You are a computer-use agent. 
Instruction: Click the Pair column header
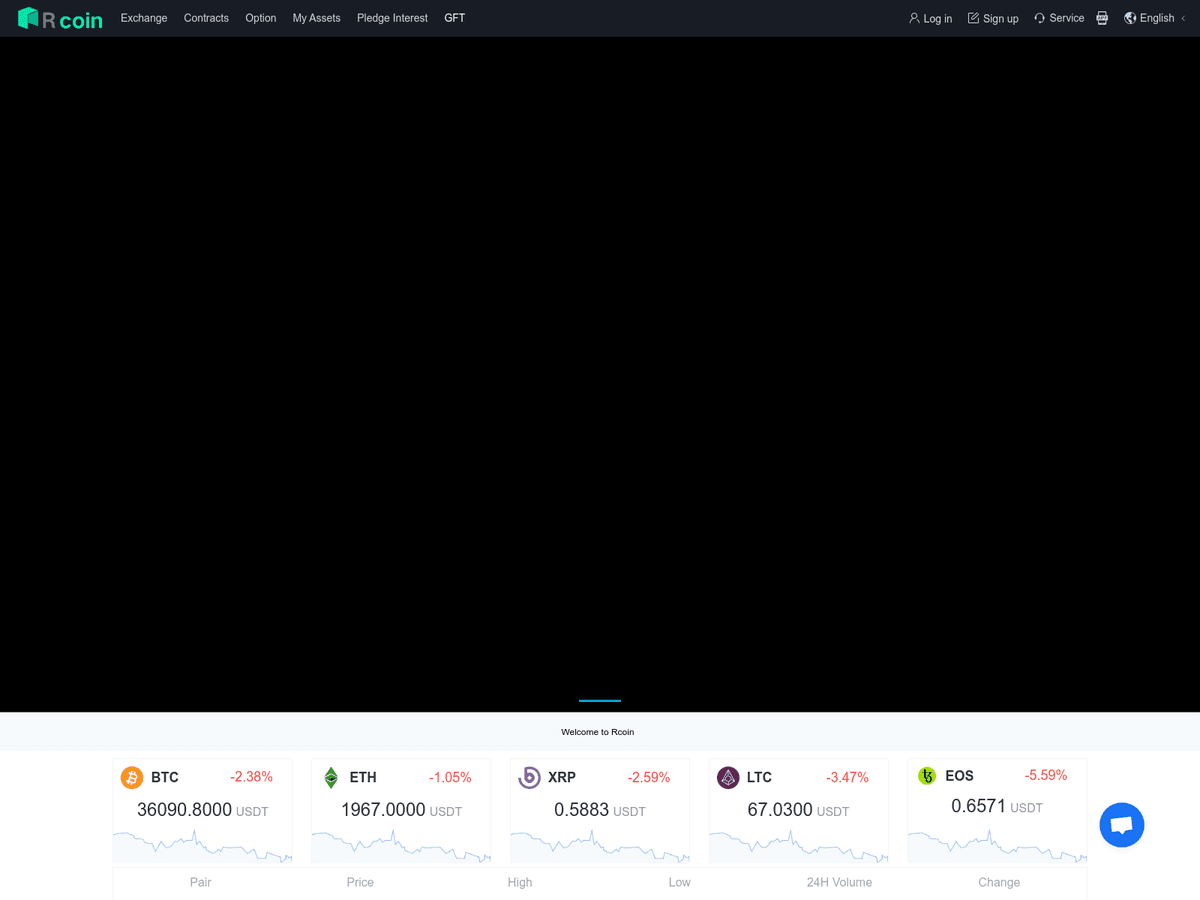coord(201,882)
